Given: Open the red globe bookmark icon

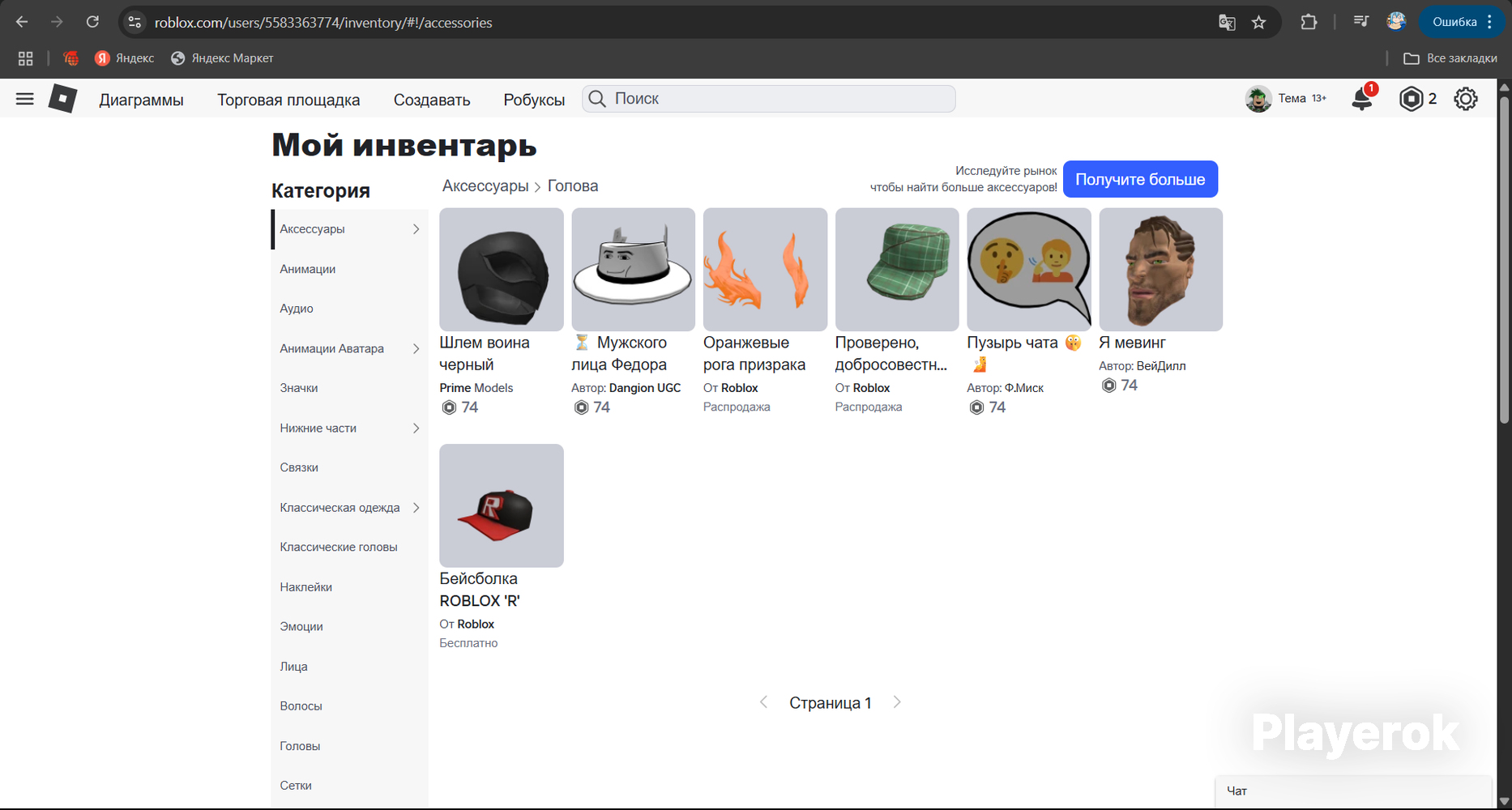Looking at the screenshot, I should (x=71, y=58).
